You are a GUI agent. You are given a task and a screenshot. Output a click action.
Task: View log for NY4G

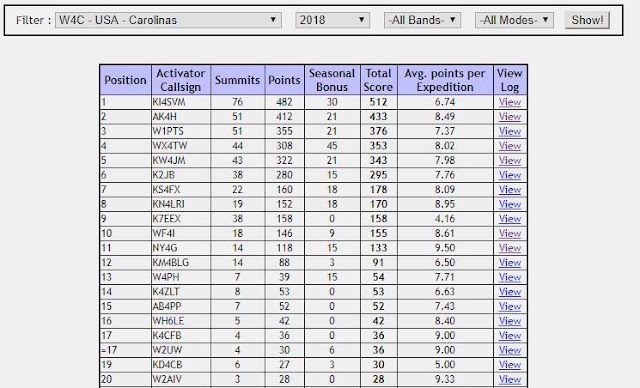[x=510, y=248]
